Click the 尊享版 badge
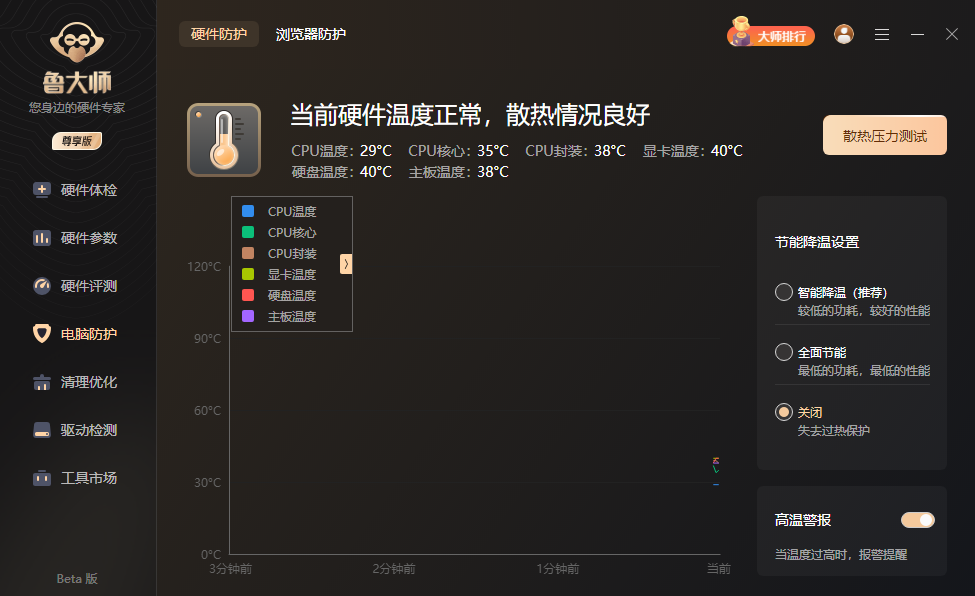This screenshot has height=596, width=975. point(77,141)
